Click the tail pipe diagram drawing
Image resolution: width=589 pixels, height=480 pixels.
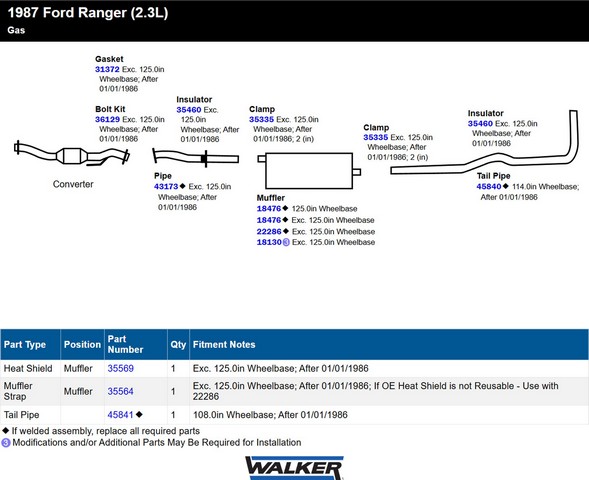click(484, 142)
